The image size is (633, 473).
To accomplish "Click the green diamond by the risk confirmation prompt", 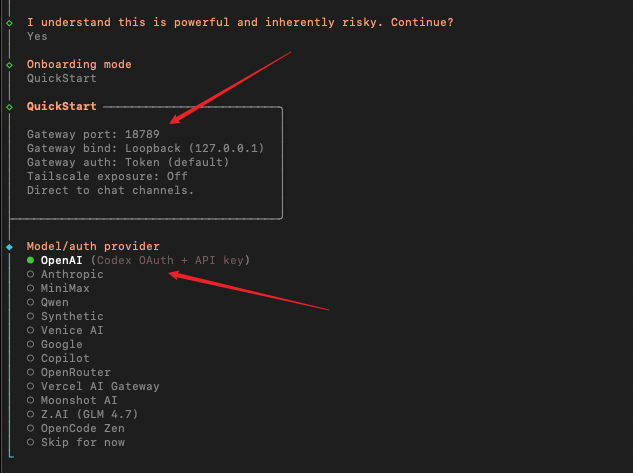I will 10,23.
